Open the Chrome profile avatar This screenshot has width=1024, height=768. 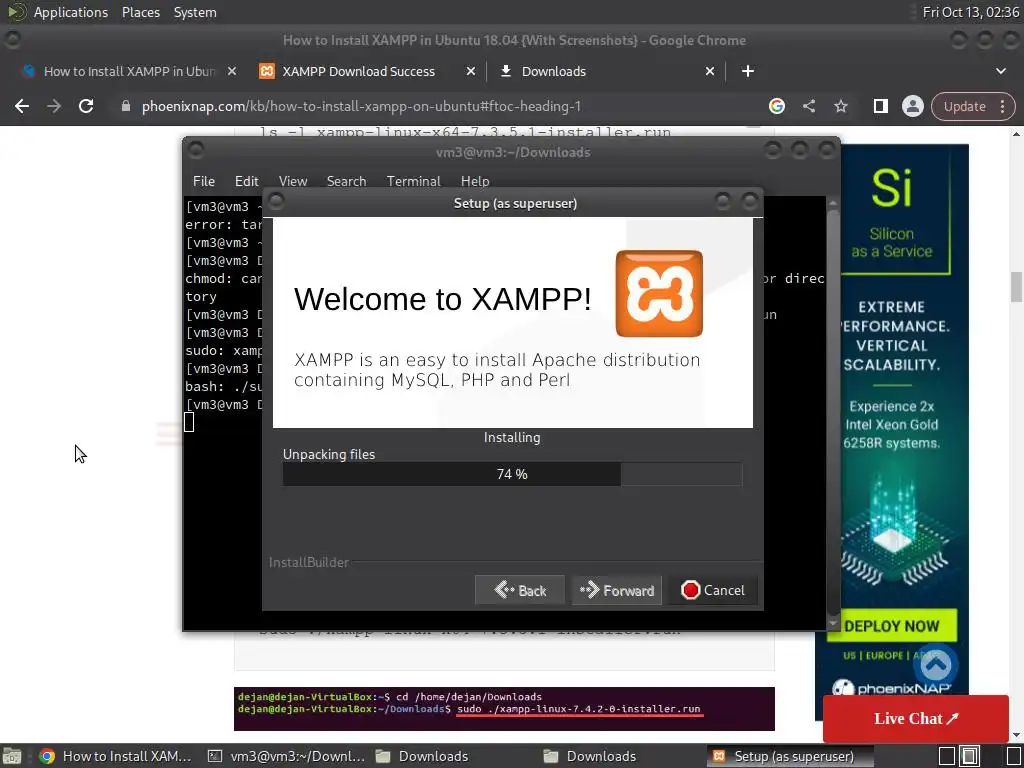click(912, 106)
